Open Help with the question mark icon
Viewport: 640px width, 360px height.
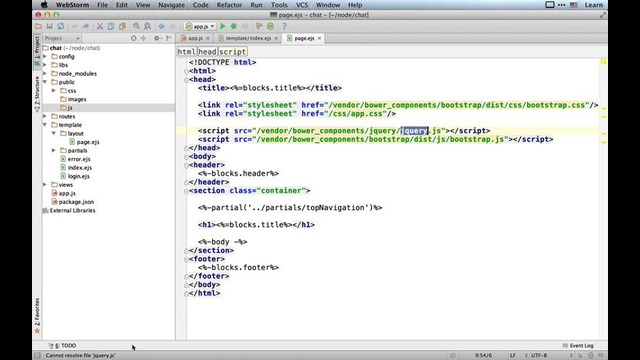click(284, 26)
